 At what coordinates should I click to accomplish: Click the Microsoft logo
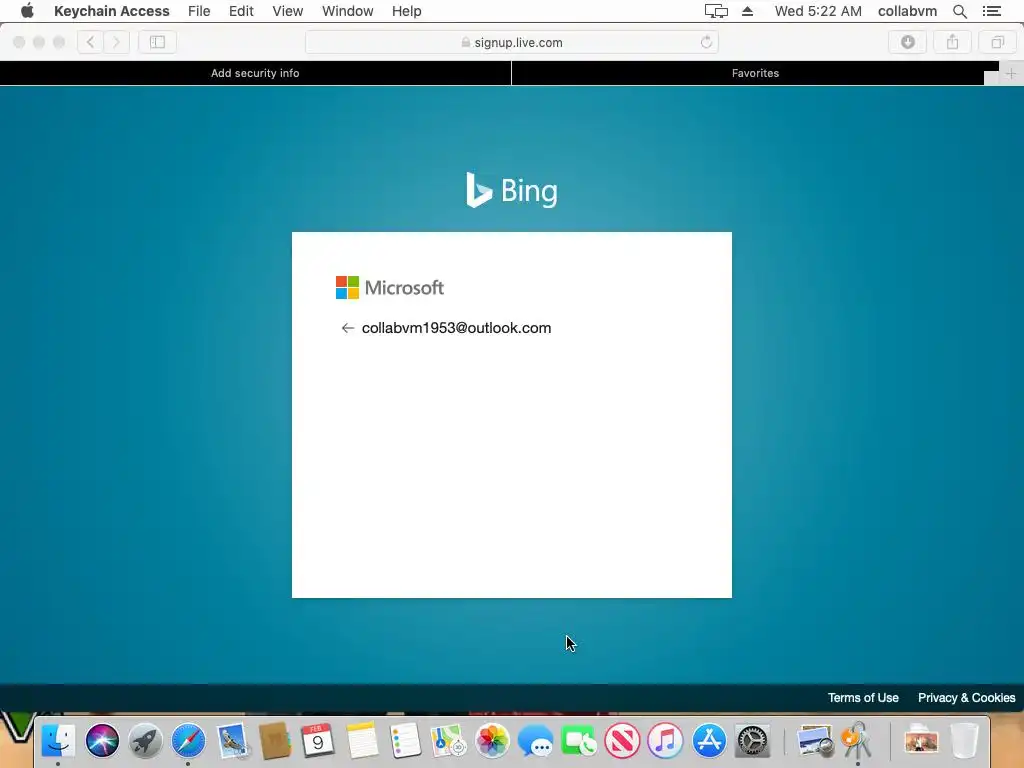click(390, 287)
